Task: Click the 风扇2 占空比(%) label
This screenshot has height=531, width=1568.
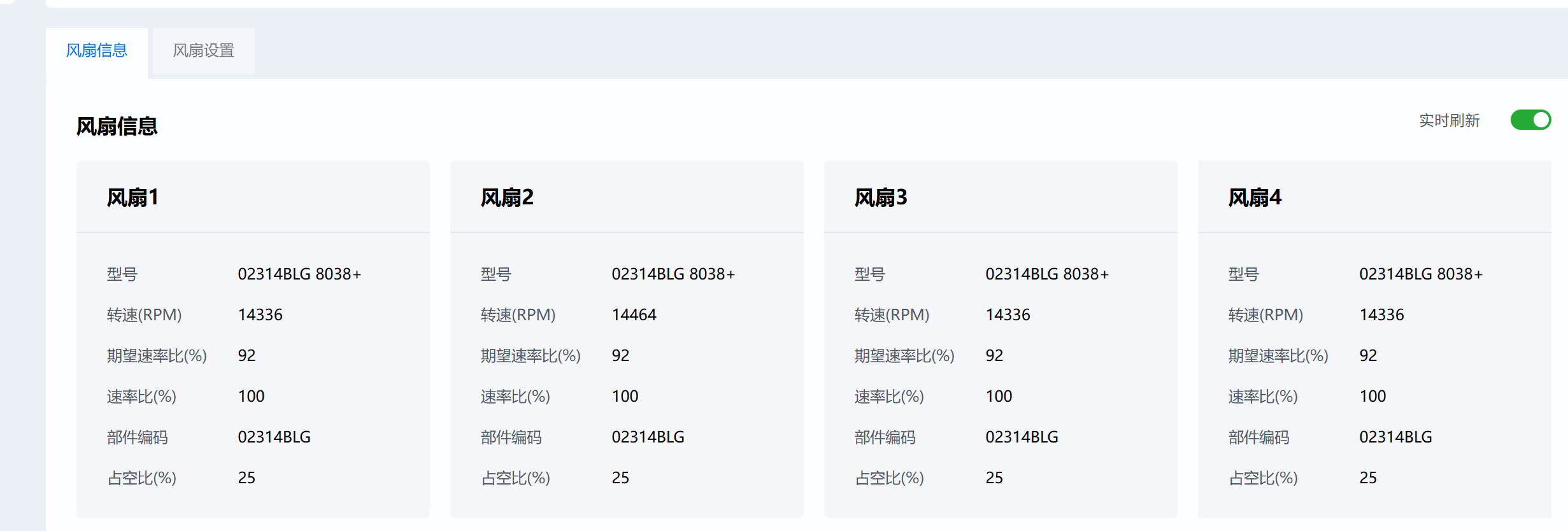Action: (x=515, y=478)
